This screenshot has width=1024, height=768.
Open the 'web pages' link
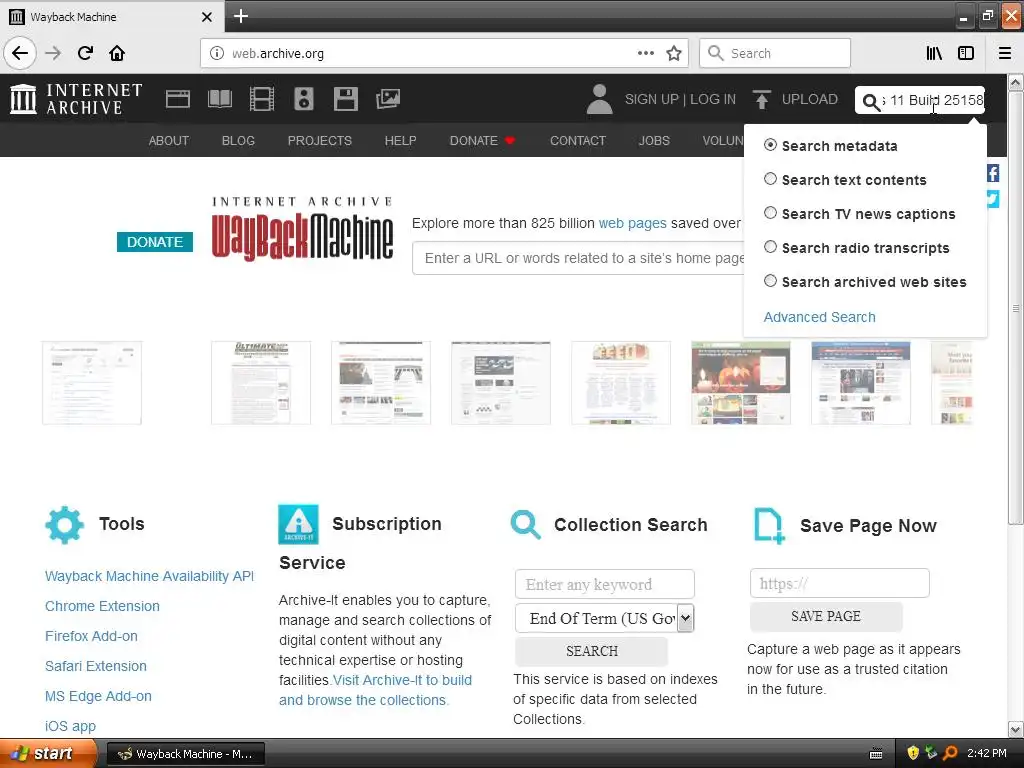tap(633, 223)
